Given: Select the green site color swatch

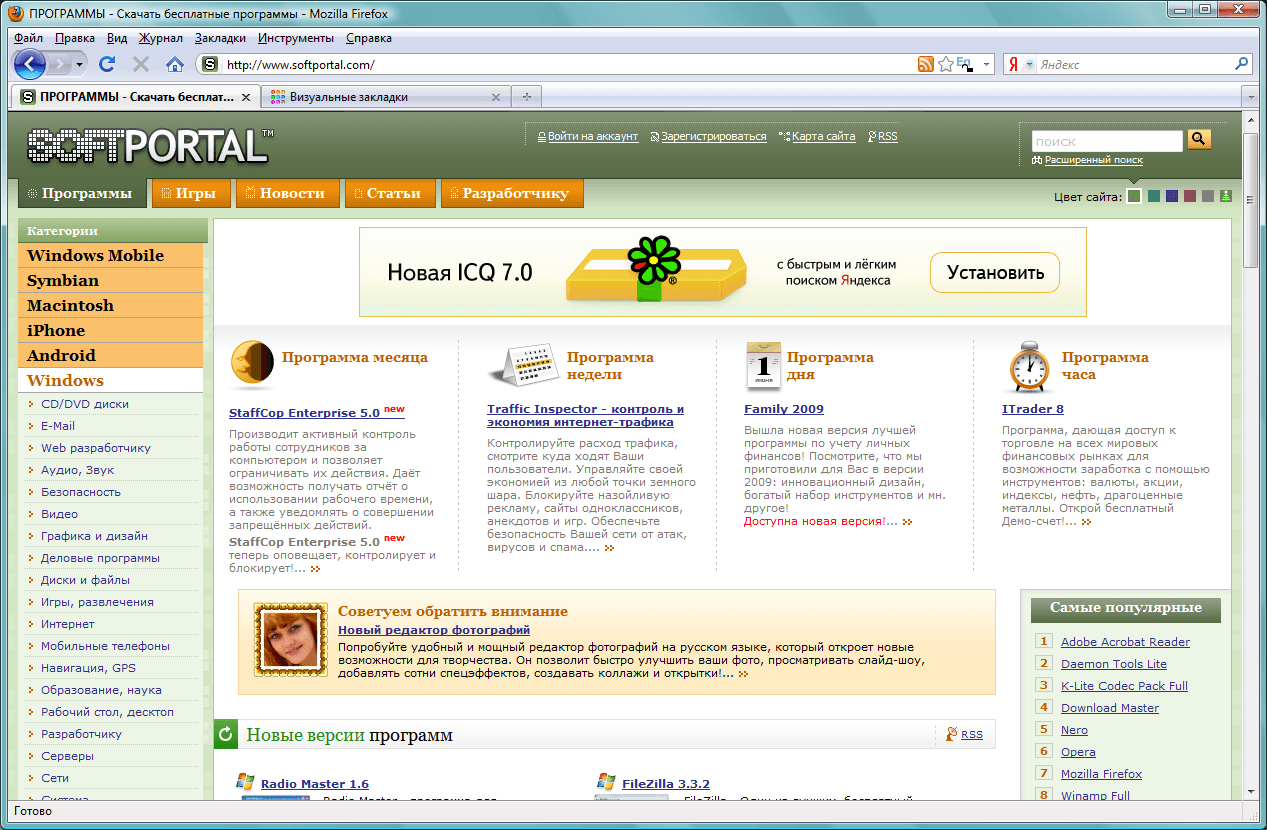Looking at the screenshot, I should point(1134,196).
